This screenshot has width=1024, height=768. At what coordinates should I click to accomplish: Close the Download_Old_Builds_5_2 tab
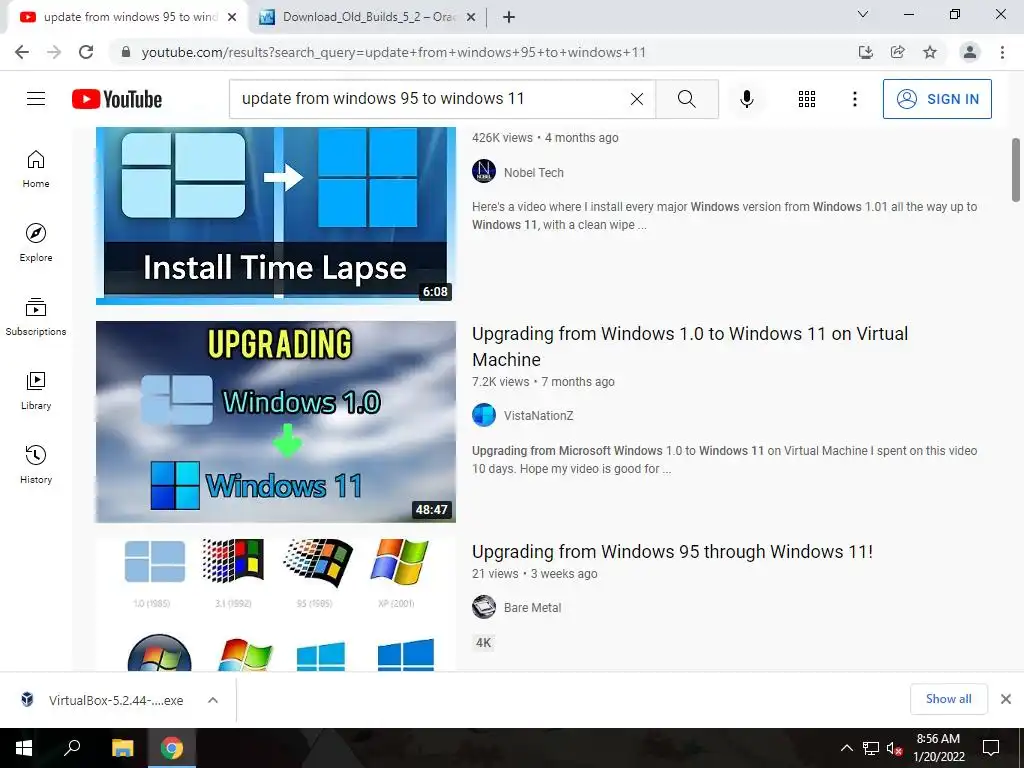[471, 17]
